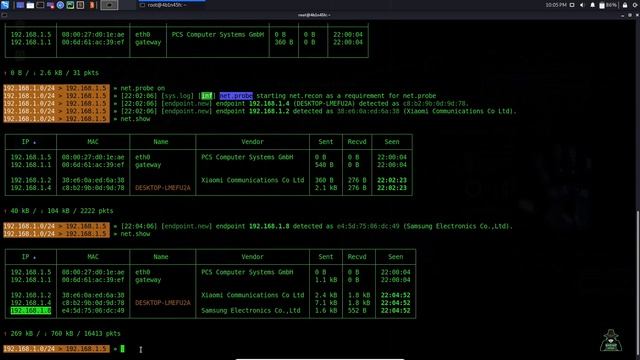Screen dimensions: 640x360
Task: Click the '40 kB / 104 kB / 2222 pkts' line
Action: point(58,211)
